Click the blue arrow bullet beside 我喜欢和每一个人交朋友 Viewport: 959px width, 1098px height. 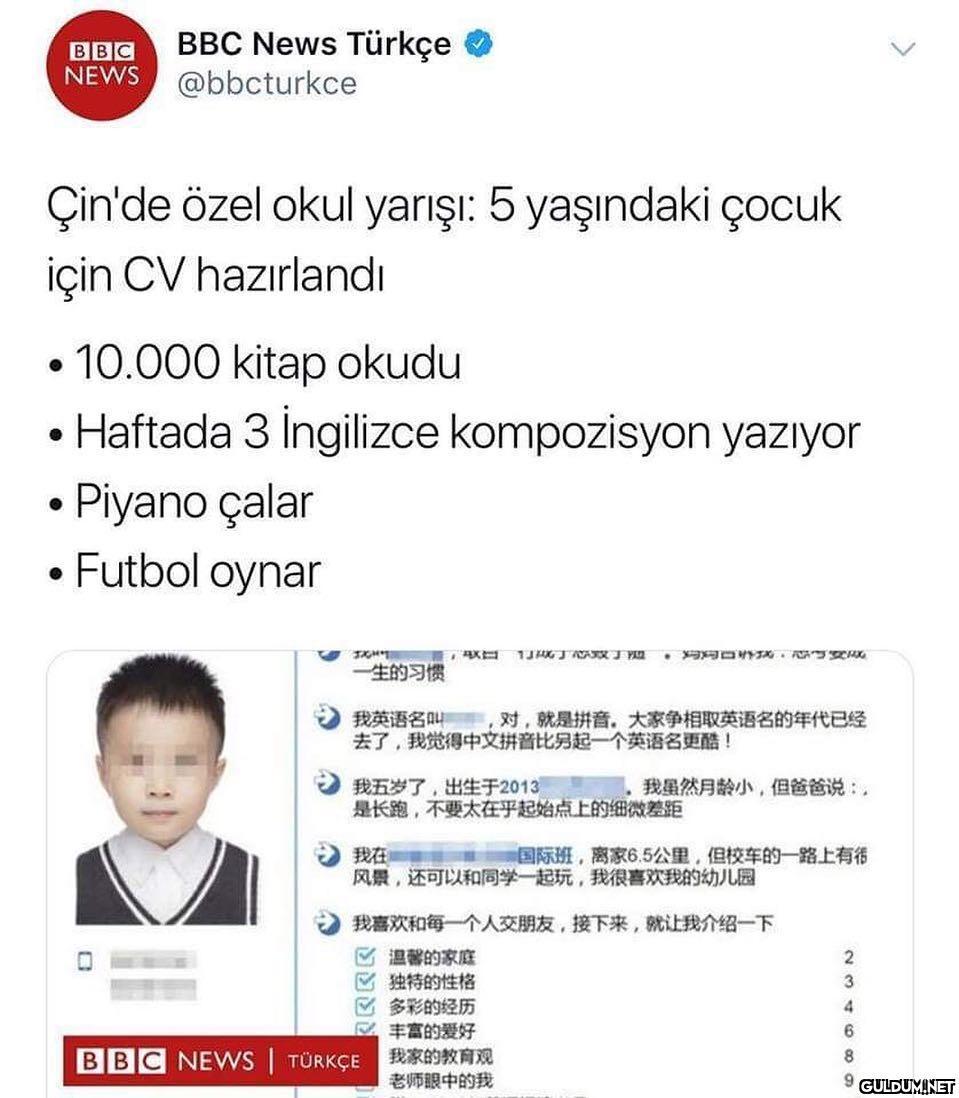tap(327, 922)
